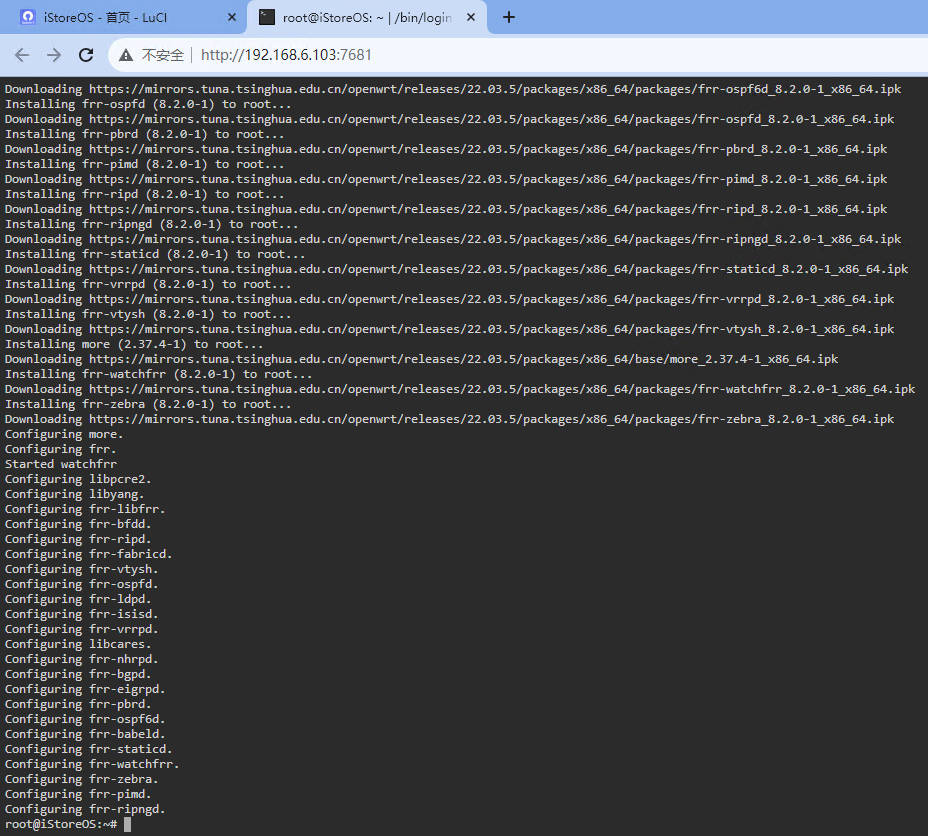Close the iStoreOS LuCI tab
Image resolution: width=928 pixels, height=836 pixels.
point(232,18)
